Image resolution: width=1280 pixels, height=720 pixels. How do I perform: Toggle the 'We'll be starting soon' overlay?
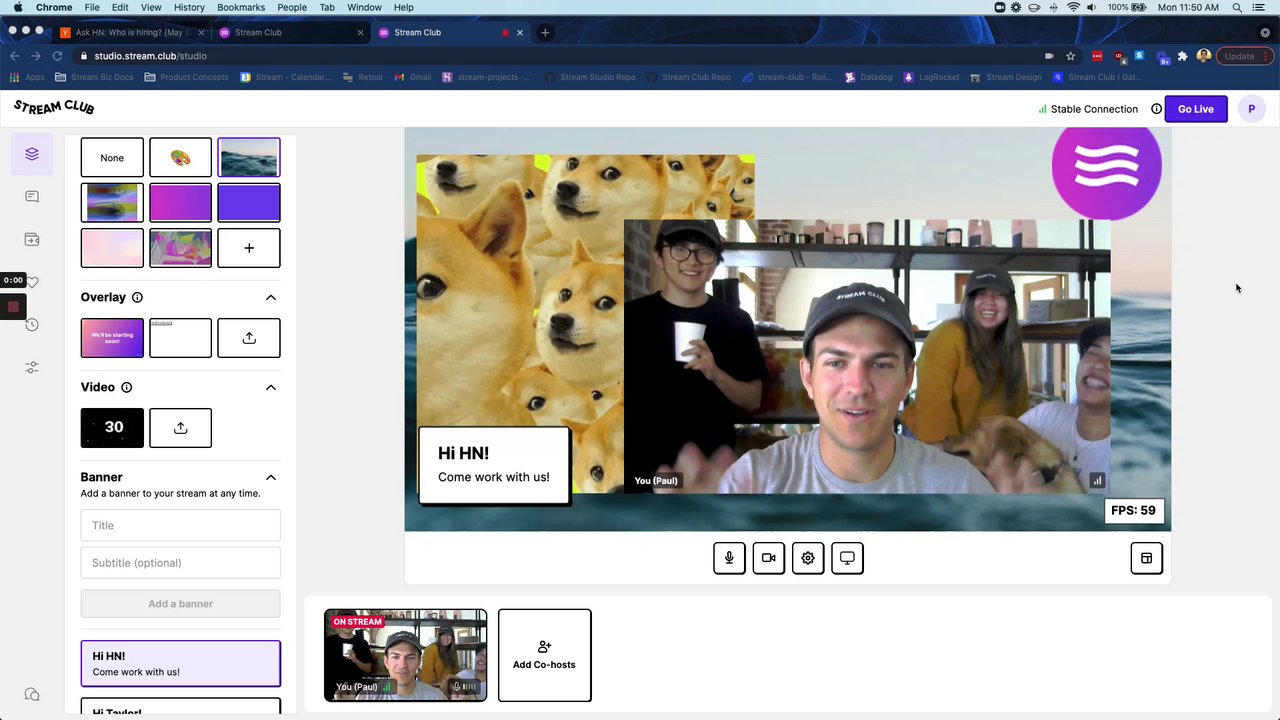tap(112, 338)
